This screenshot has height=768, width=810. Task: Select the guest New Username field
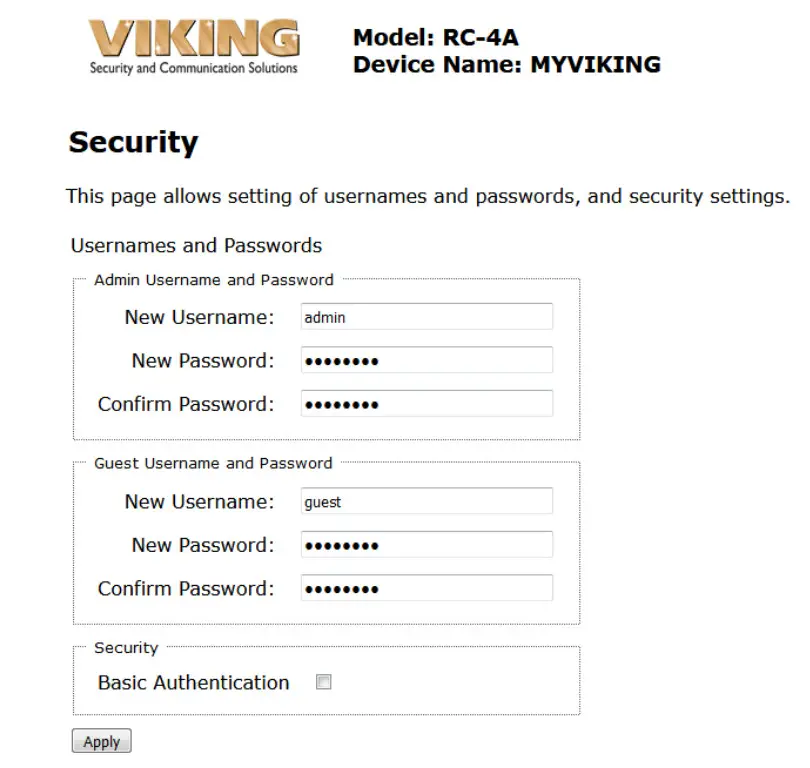pos(427,501)
